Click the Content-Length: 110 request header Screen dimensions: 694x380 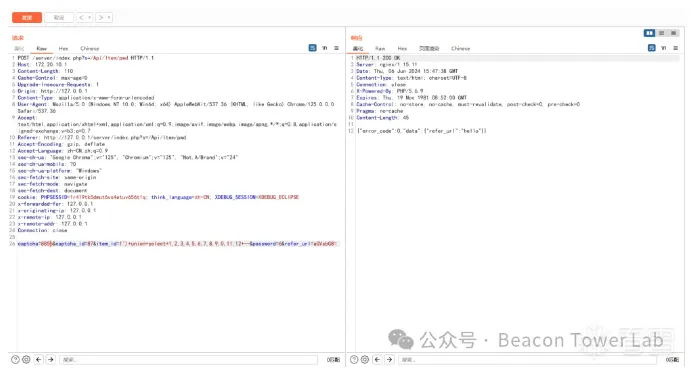45,71
